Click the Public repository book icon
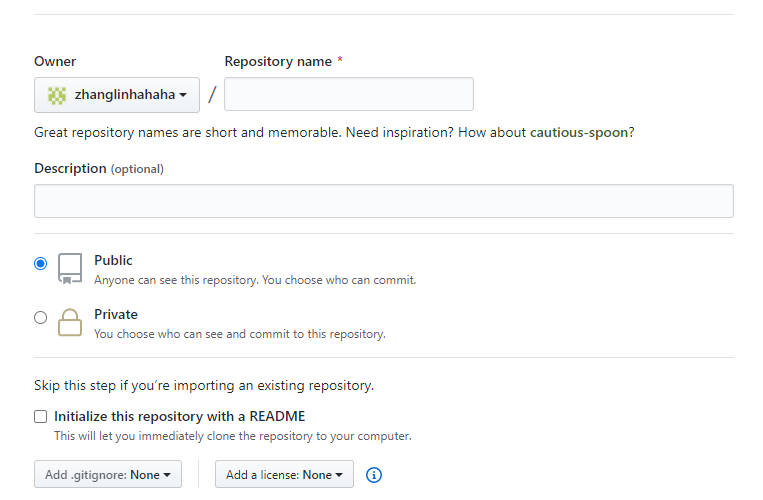 (69, 268)
